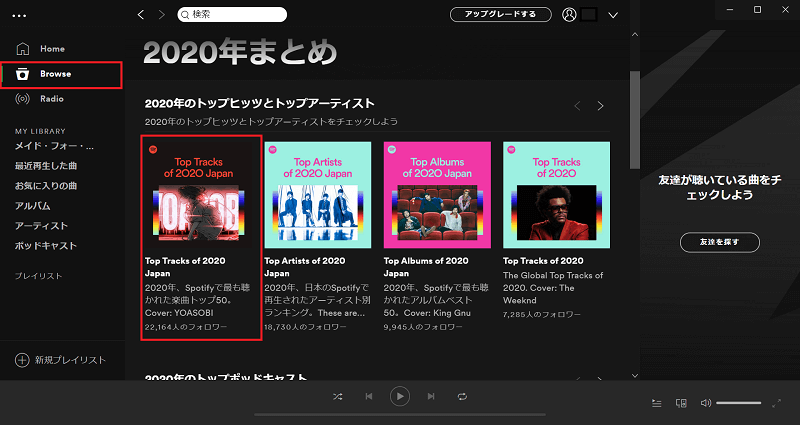Open メイド・フォー library item
The height and width of the screenshot is (425, 800).
(54, 146)
